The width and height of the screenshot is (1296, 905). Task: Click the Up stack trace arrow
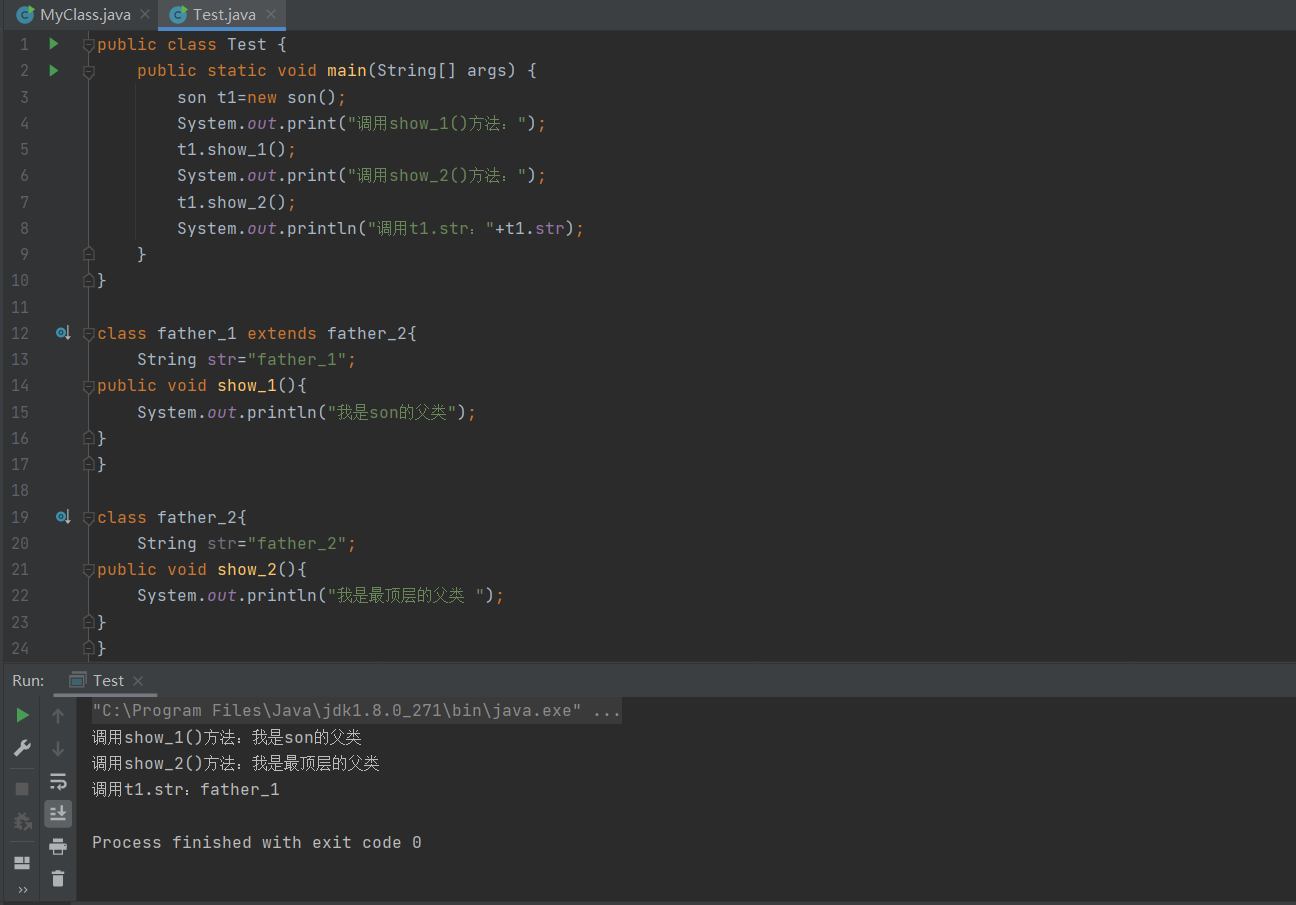[x=58, y=715]
